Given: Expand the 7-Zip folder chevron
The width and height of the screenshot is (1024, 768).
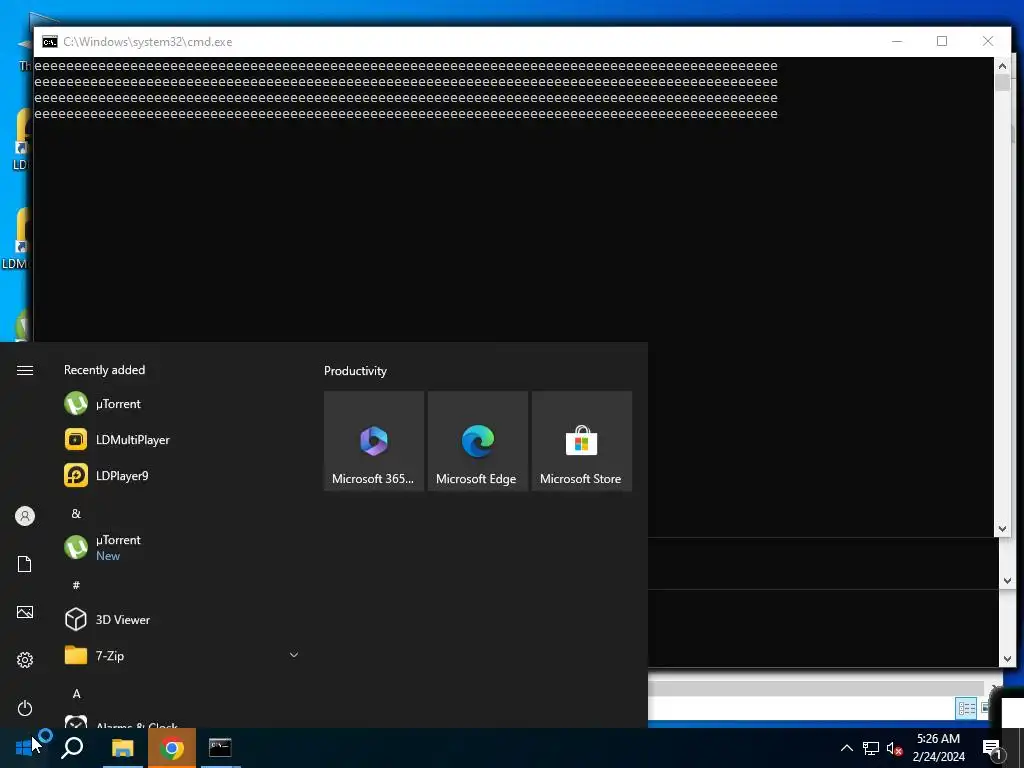Looking at the screenshot, I should pos(294,655).
